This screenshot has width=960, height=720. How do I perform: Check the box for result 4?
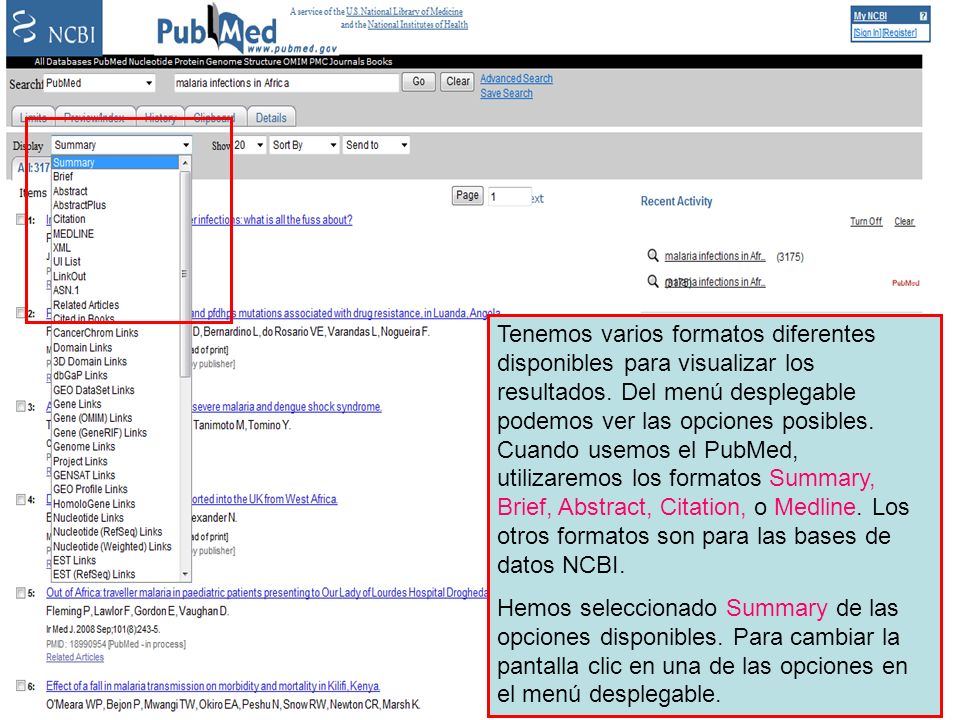click(21, 499)
